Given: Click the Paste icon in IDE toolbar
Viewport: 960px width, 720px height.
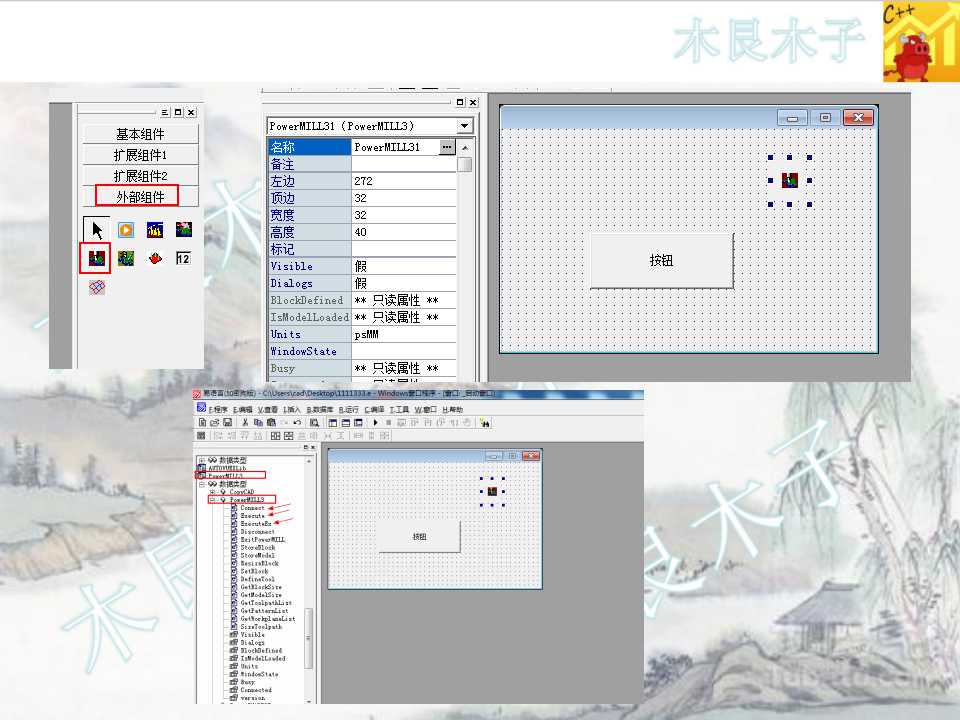Looking at the screenshot, I should 271,422.
